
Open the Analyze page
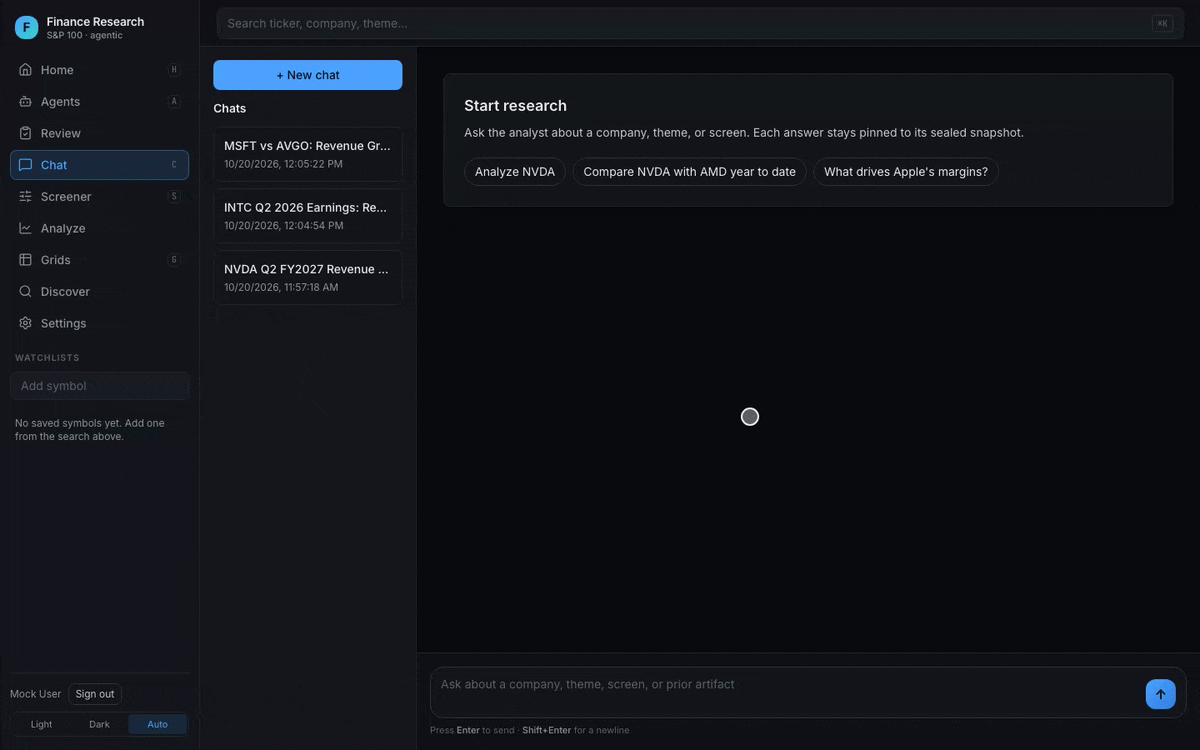click(x=99, y=228)
